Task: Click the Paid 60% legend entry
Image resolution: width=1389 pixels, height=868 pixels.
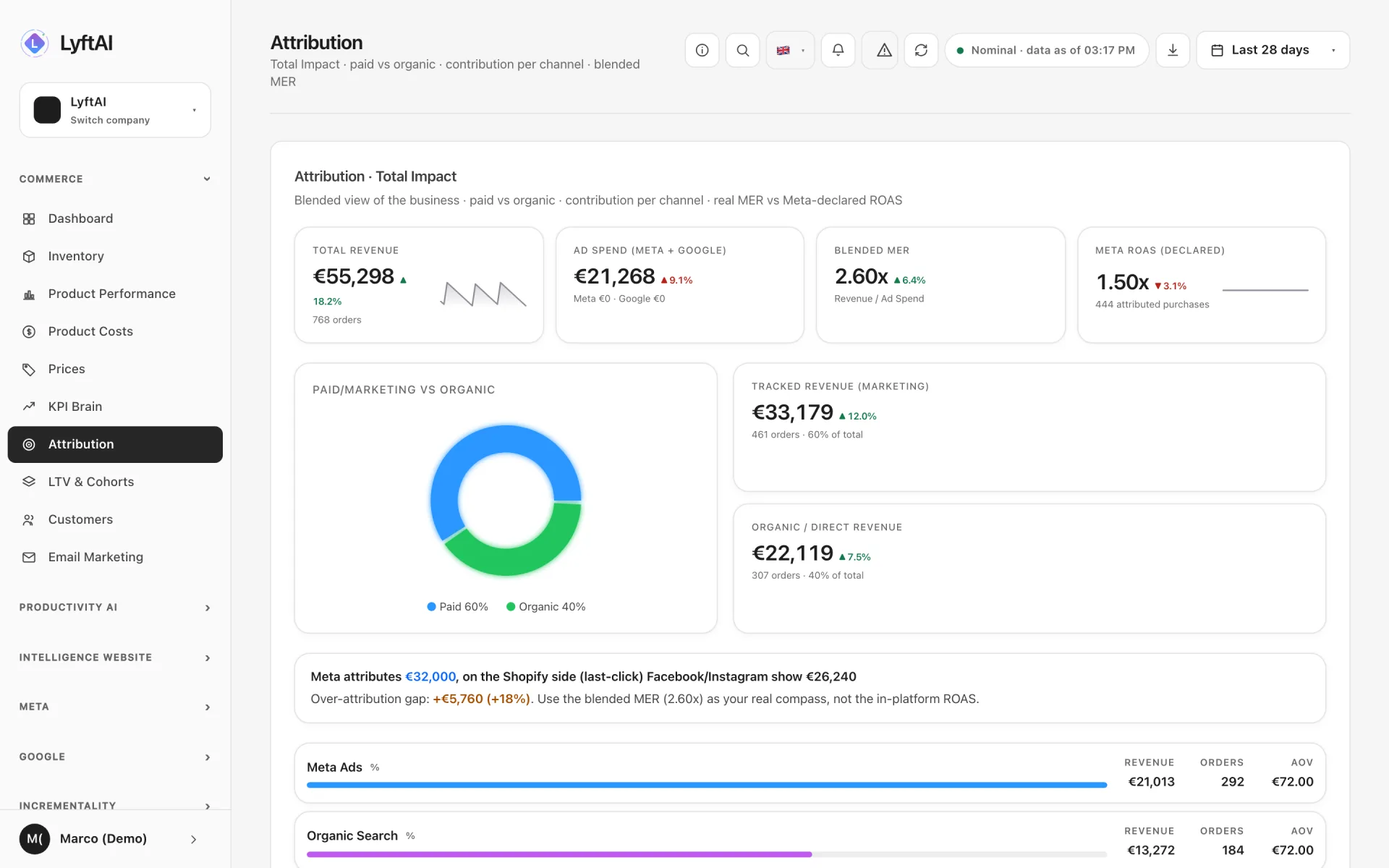Action: 457,607
